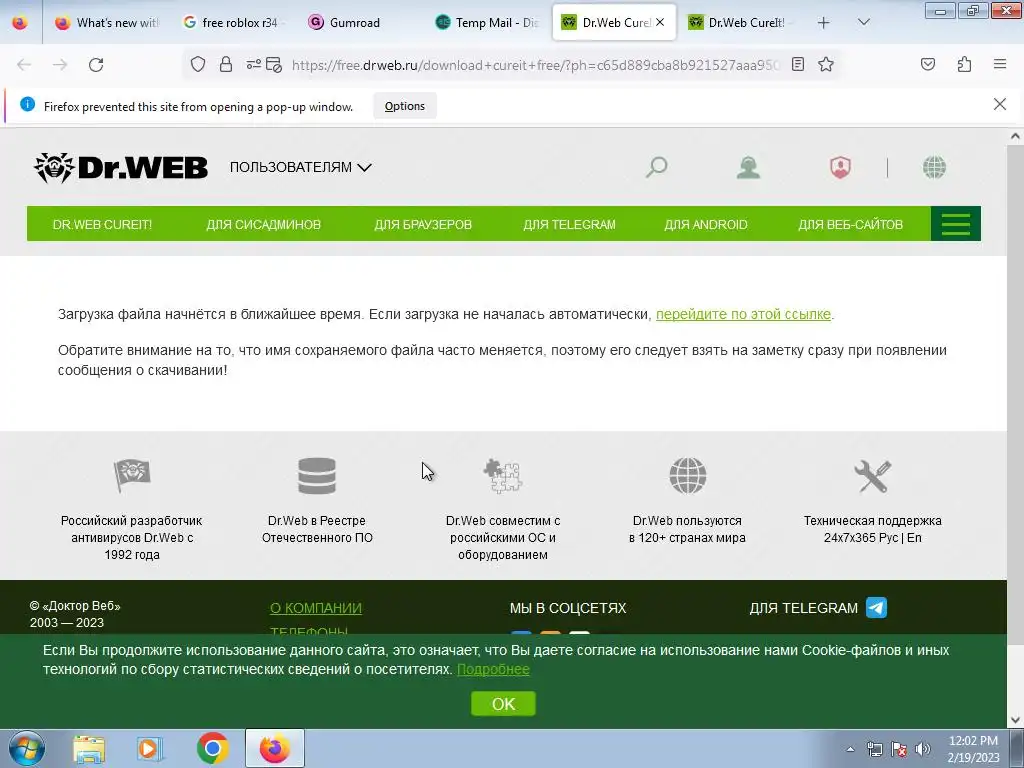Open the Firefox application menu
The image size is (1024, 768).
point(1000,64)
